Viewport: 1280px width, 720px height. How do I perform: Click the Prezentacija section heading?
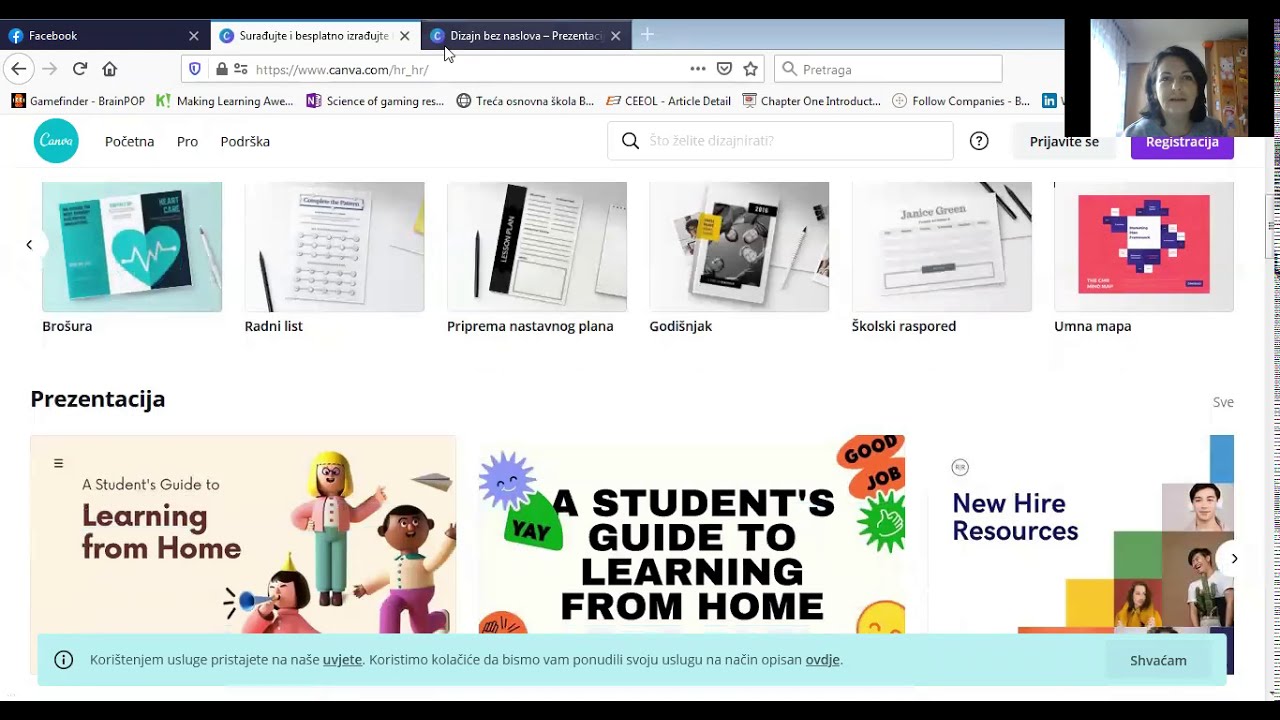click(98, 399)
